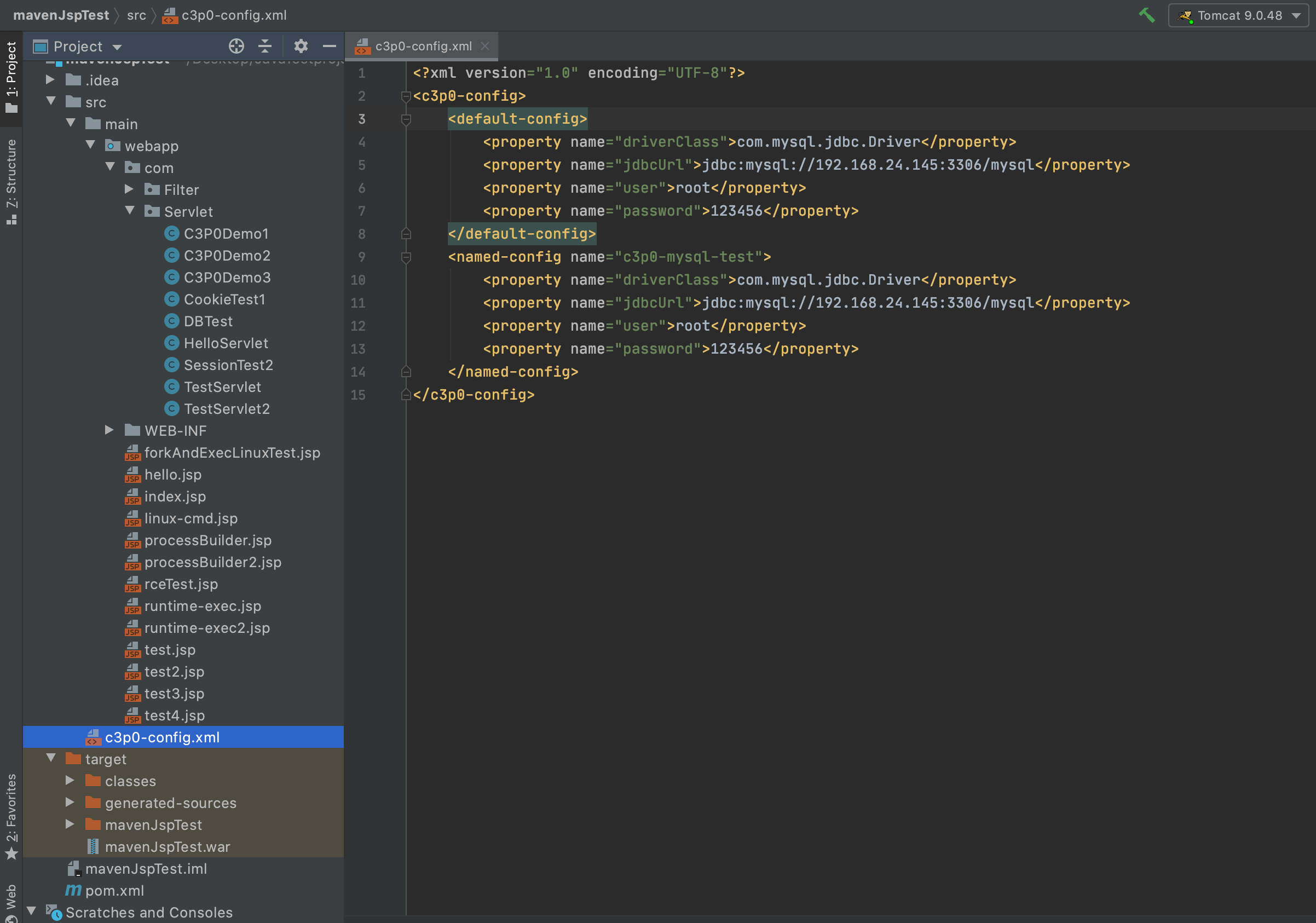Viewport: 1316px width, 923px height.
Task: Click the green Build project hammer icon
Action: (1146, 15)
